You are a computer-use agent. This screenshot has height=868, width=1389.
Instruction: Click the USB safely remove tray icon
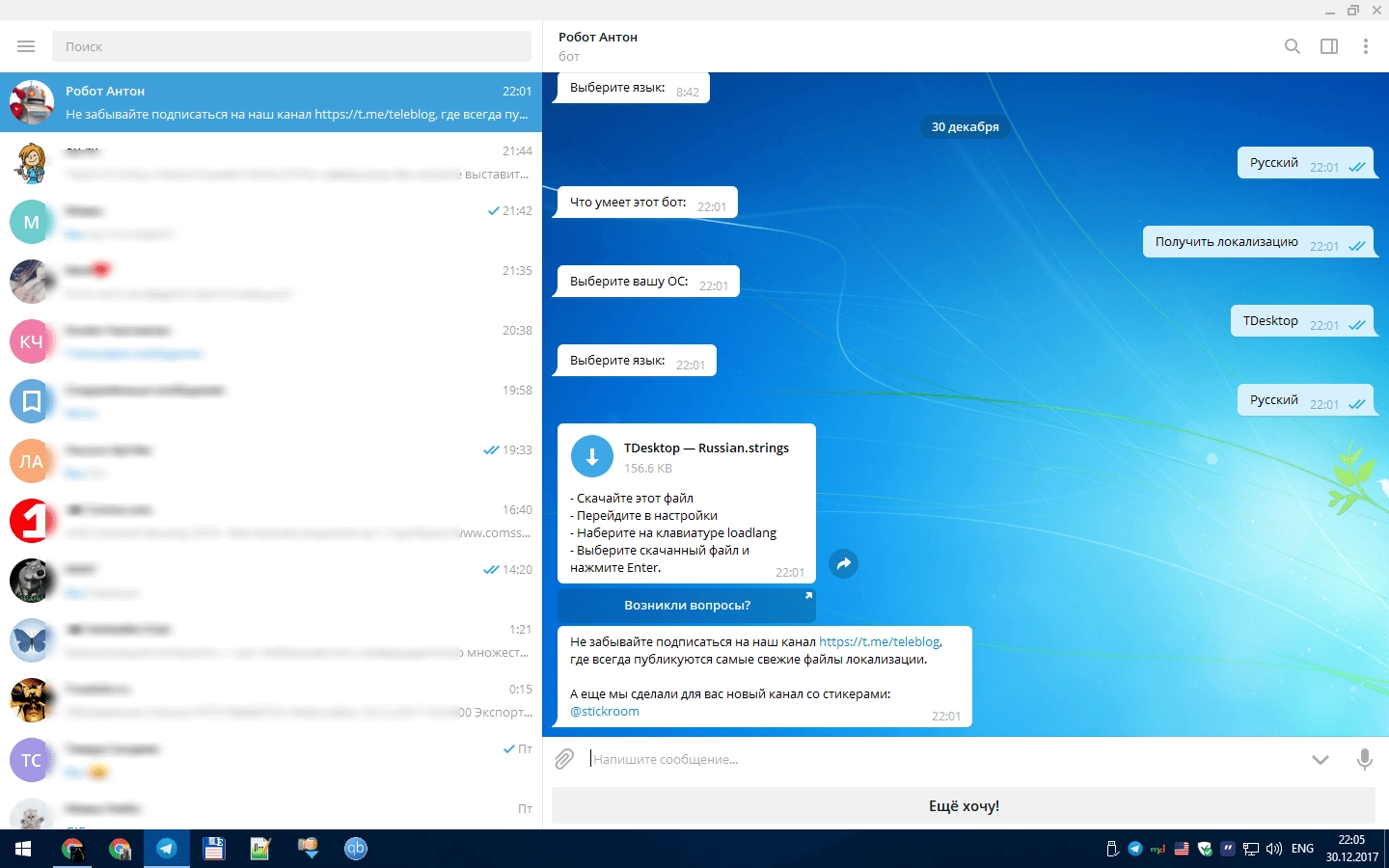tap(1112, 849)
